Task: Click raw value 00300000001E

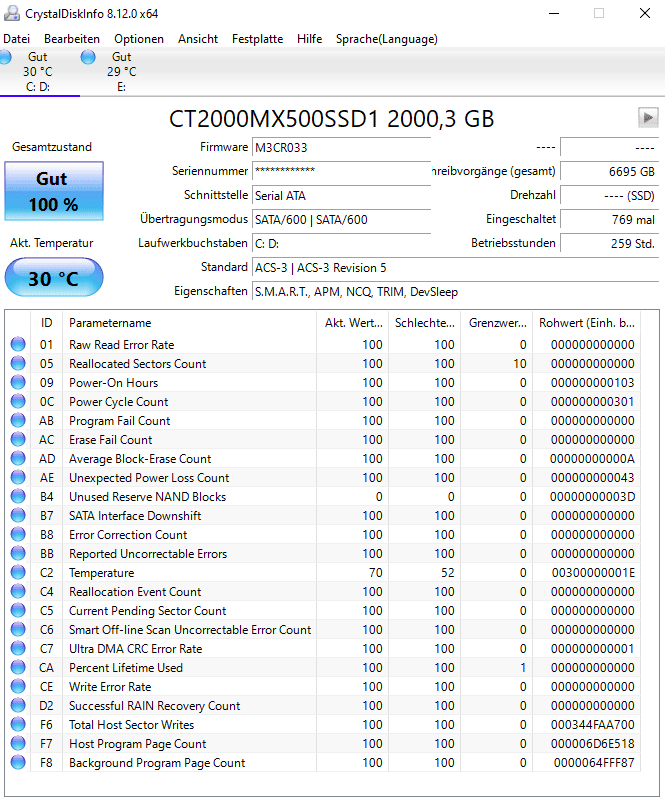Action: click(x=593, y=572)
